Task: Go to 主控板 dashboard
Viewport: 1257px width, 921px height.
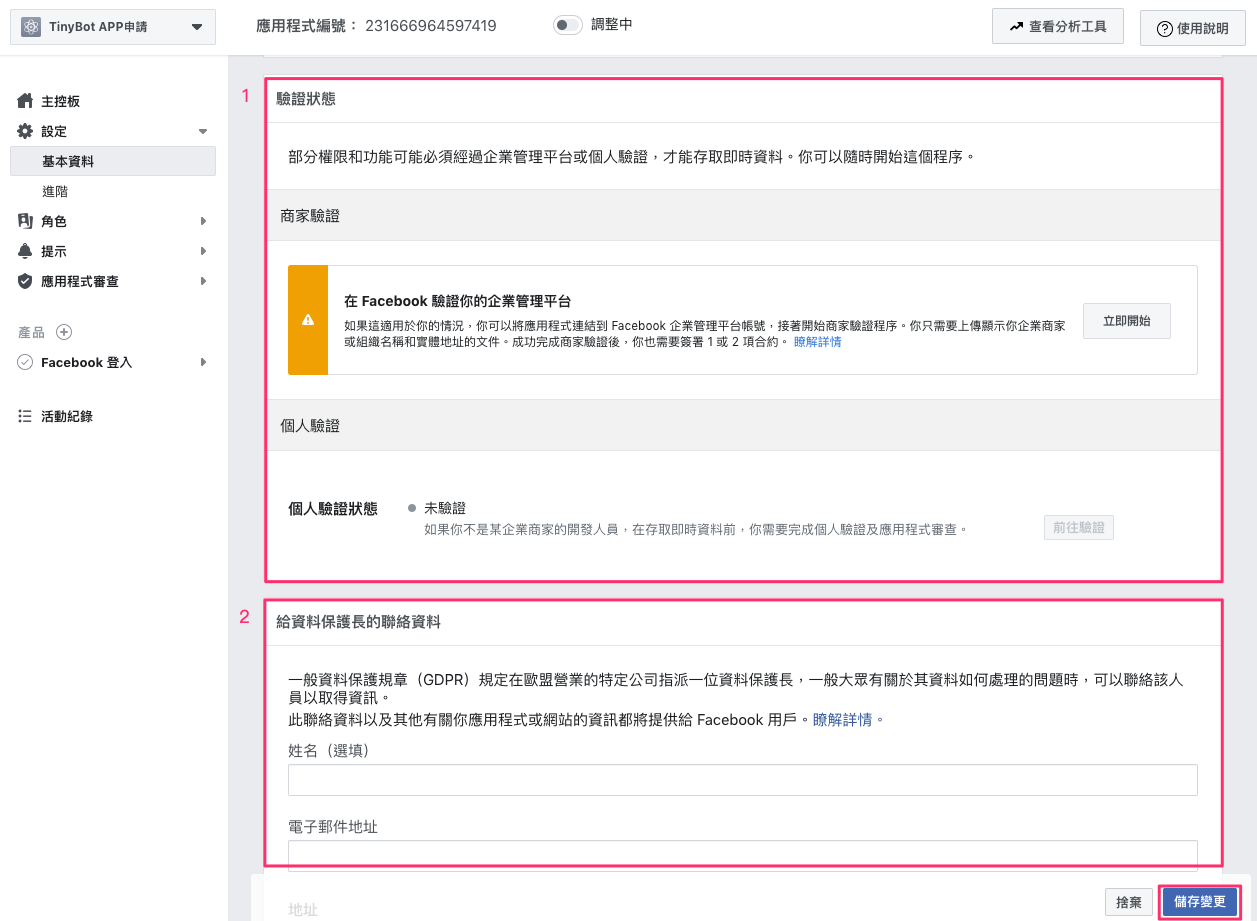Action: tap(60, 102)
